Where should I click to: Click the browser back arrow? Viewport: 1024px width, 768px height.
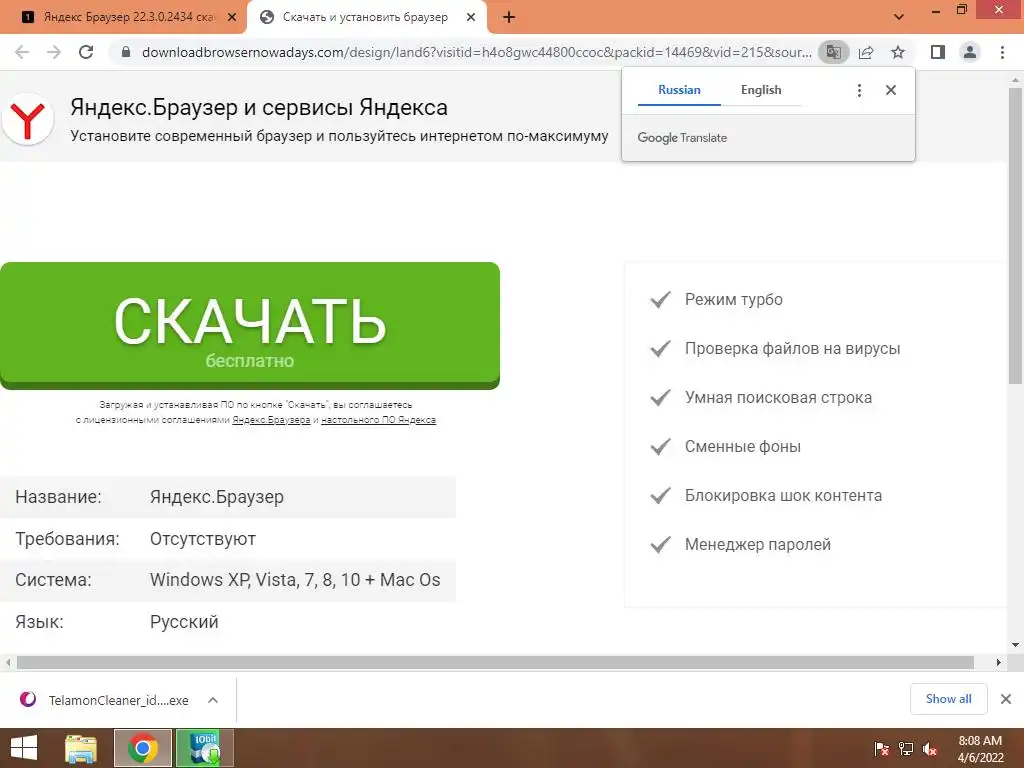[x=22, y=52]
